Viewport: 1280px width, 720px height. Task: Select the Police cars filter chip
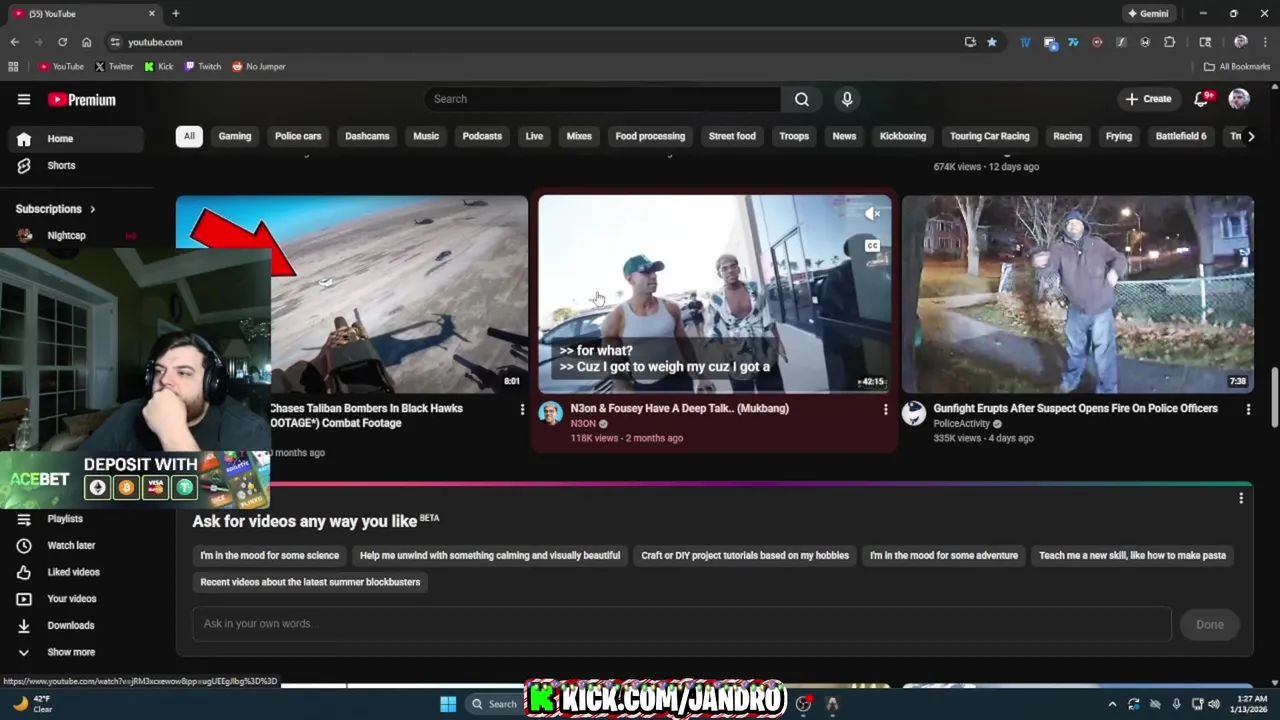pos(298,136)
